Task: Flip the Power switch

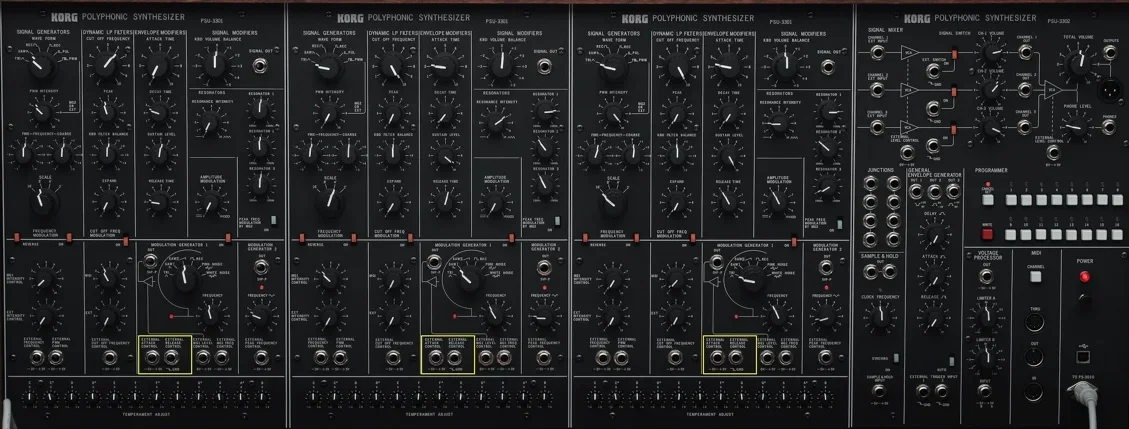Action: (x=1085, y=300)
